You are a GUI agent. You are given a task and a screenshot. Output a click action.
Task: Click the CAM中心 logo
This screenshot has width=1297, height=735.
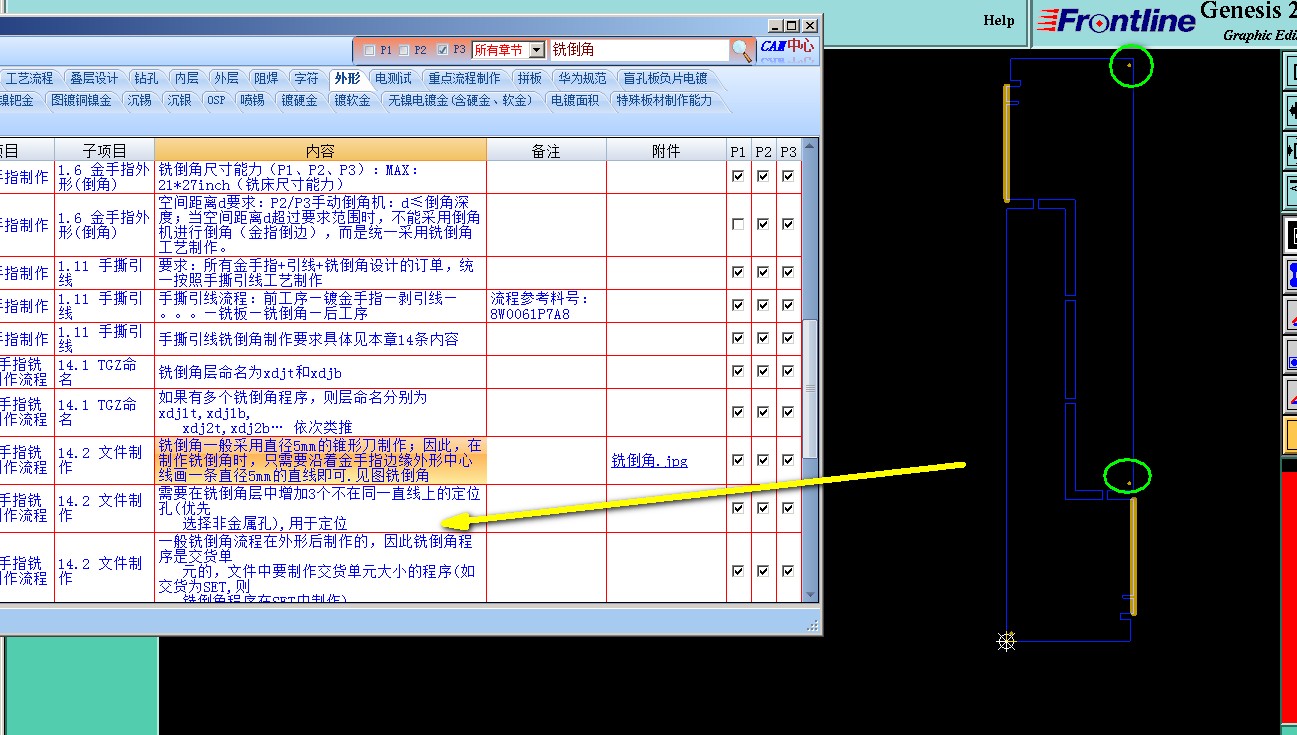(787, 48)
